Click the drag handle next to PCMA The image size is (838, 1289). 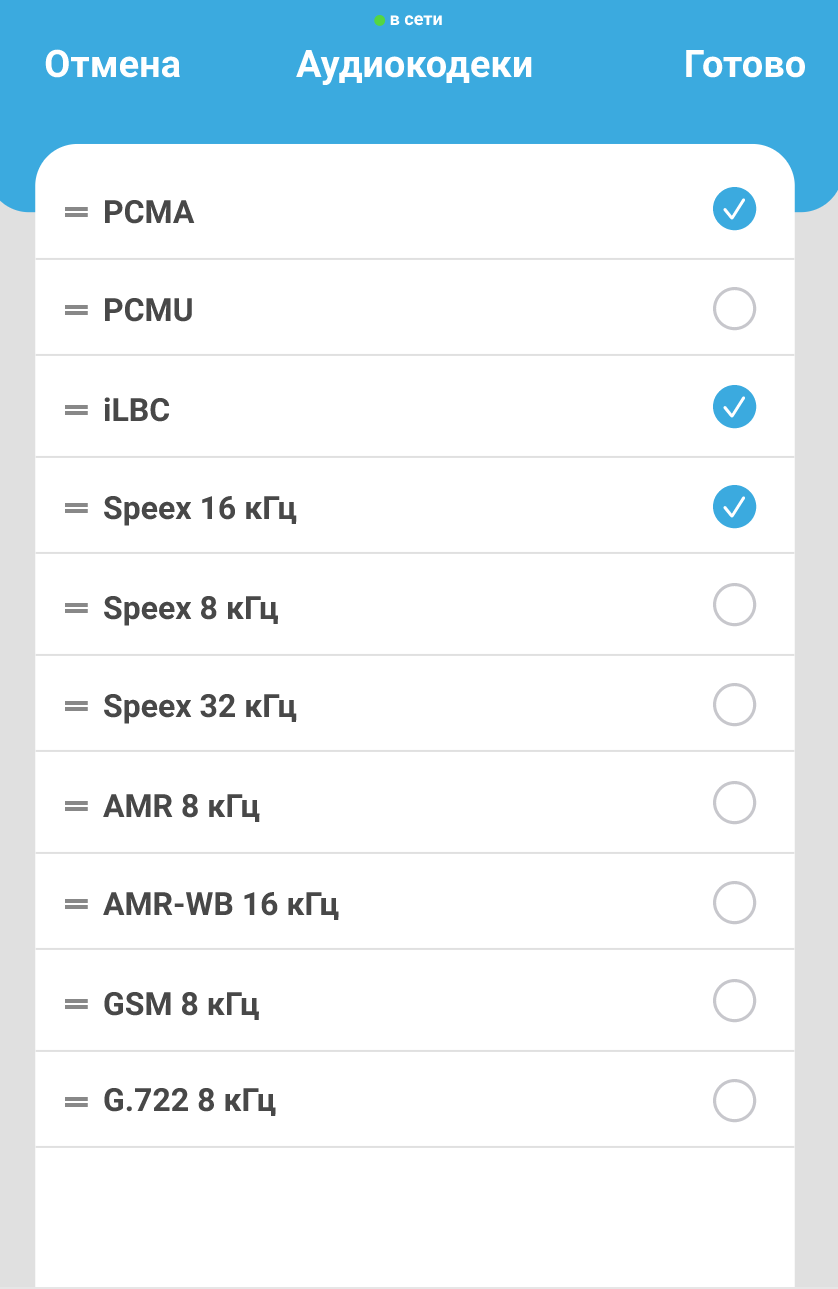tap(76, 212)
